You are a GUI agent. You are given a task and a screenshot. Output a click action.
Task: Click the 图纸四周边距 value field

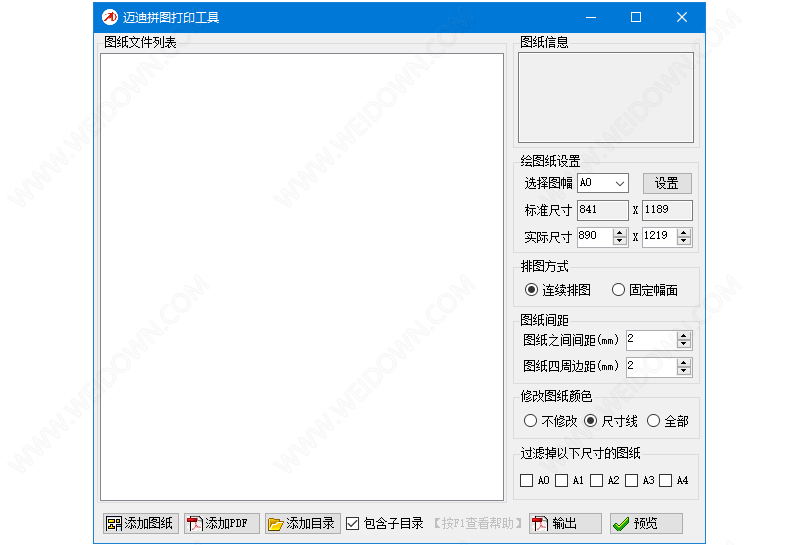point(651,367)
